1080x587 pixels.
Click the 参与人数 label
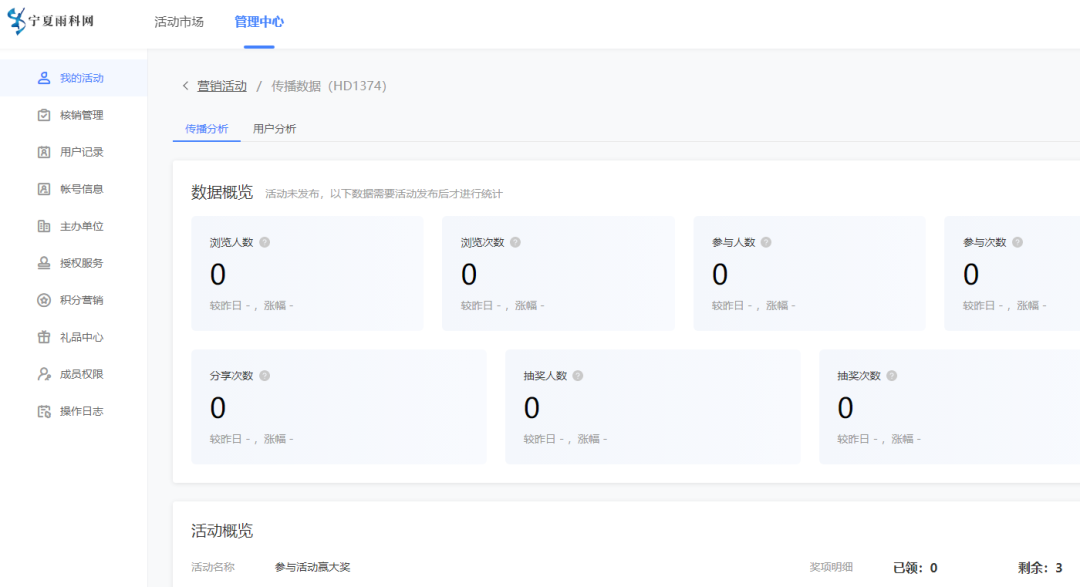click(734, 243)
